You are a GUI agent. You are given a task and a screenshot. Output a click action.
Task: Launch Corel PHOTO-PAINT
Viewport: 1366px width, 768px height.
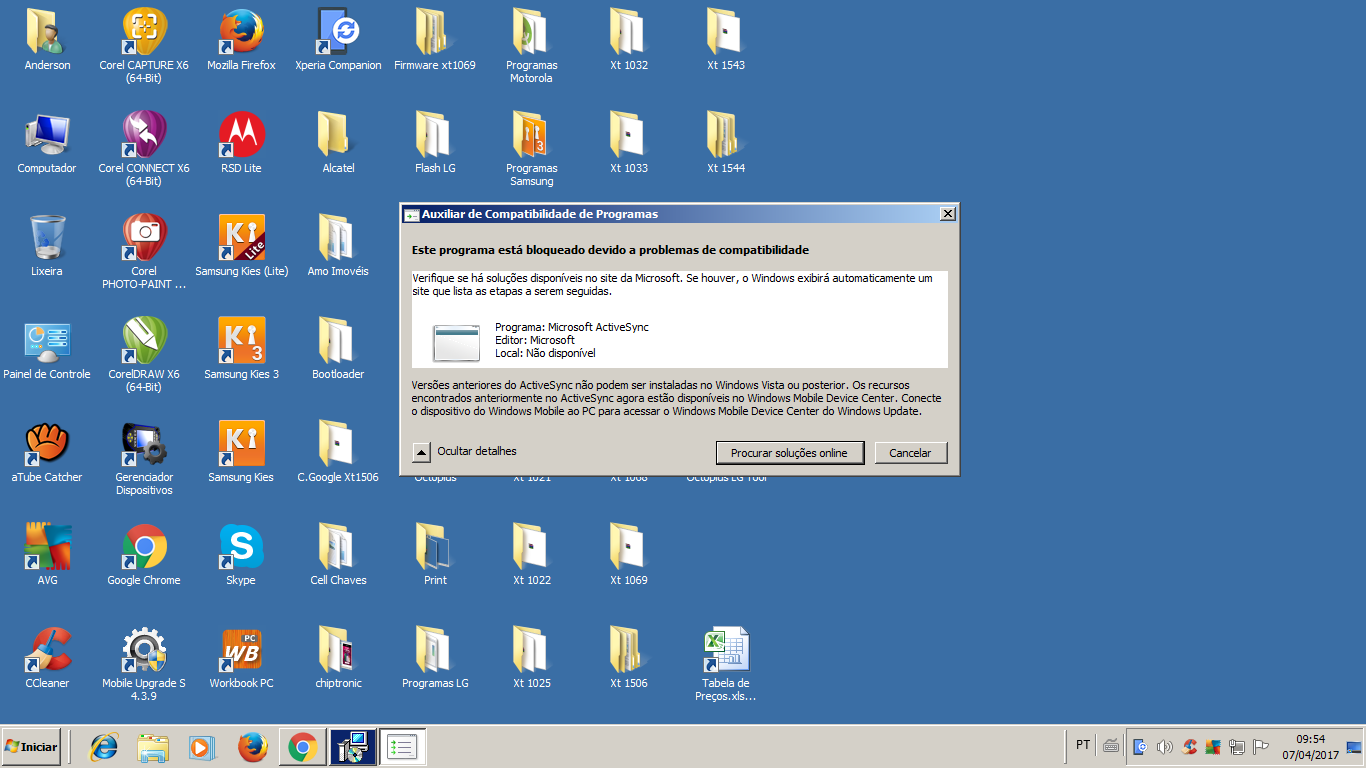[x=144, y=252]
